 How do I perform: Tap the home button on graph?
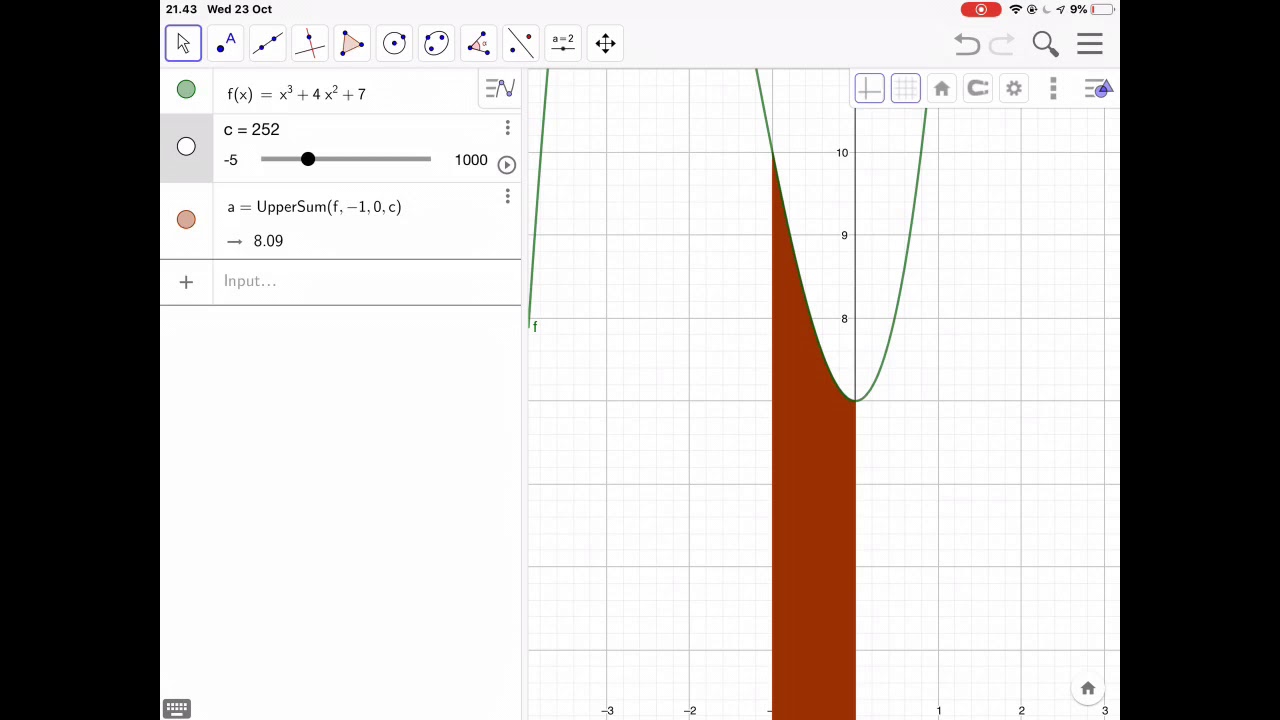[1088, 688]
